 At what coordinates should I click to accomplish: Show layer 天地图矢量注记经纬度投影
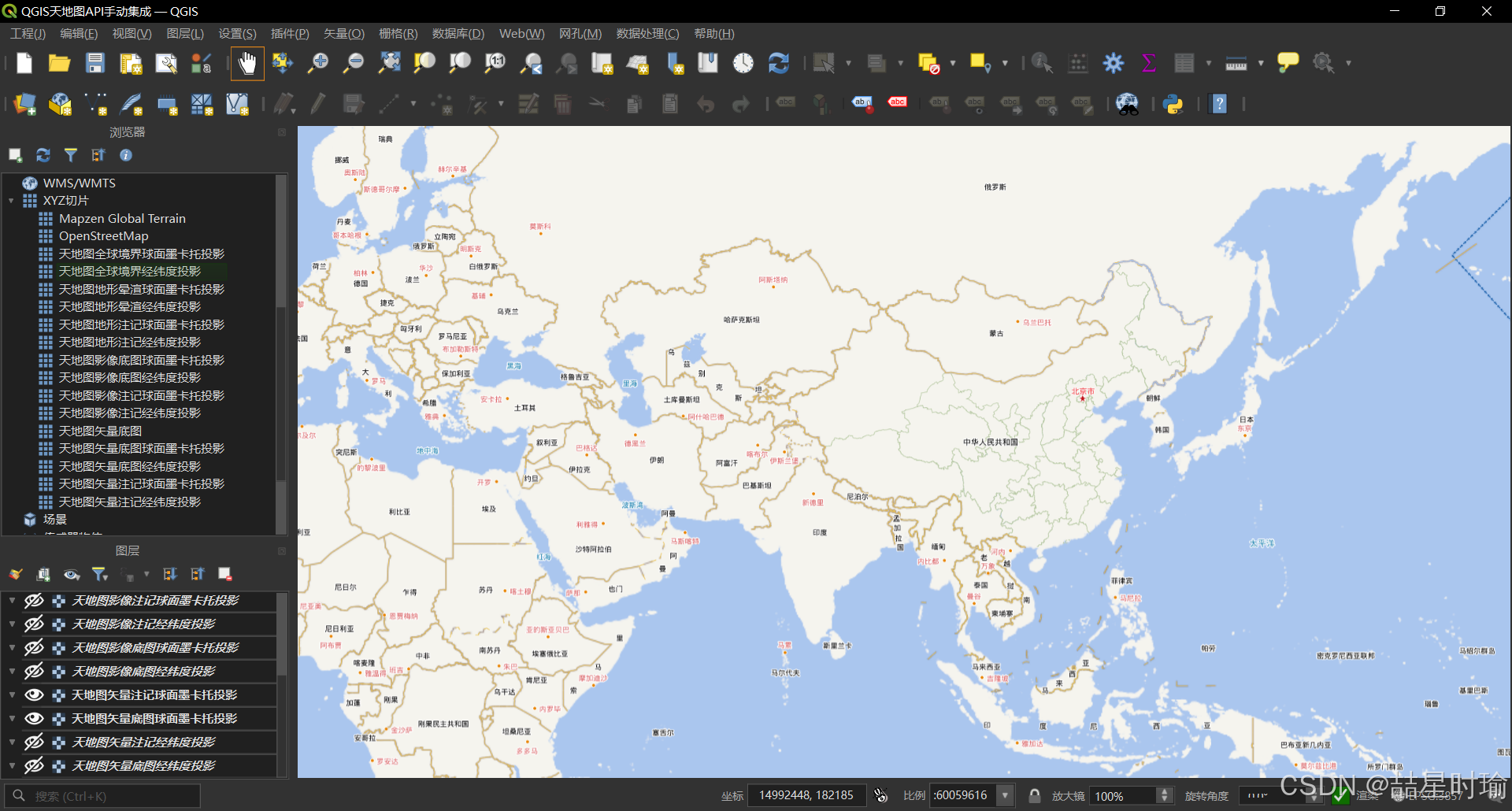[x=34, y=742]
